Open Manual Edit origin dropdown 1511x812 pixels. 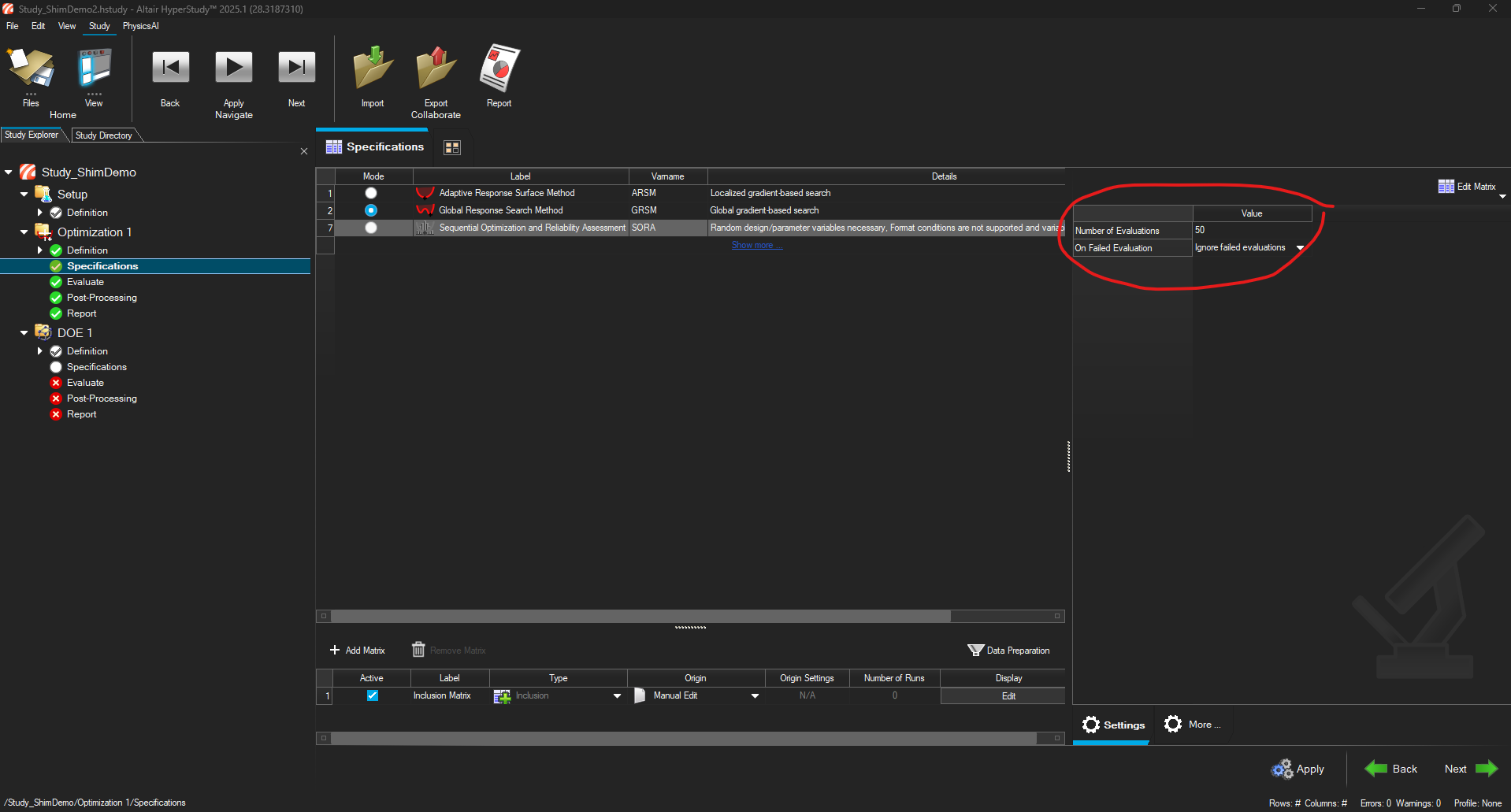pyautogui.click(x=755, y=695)
